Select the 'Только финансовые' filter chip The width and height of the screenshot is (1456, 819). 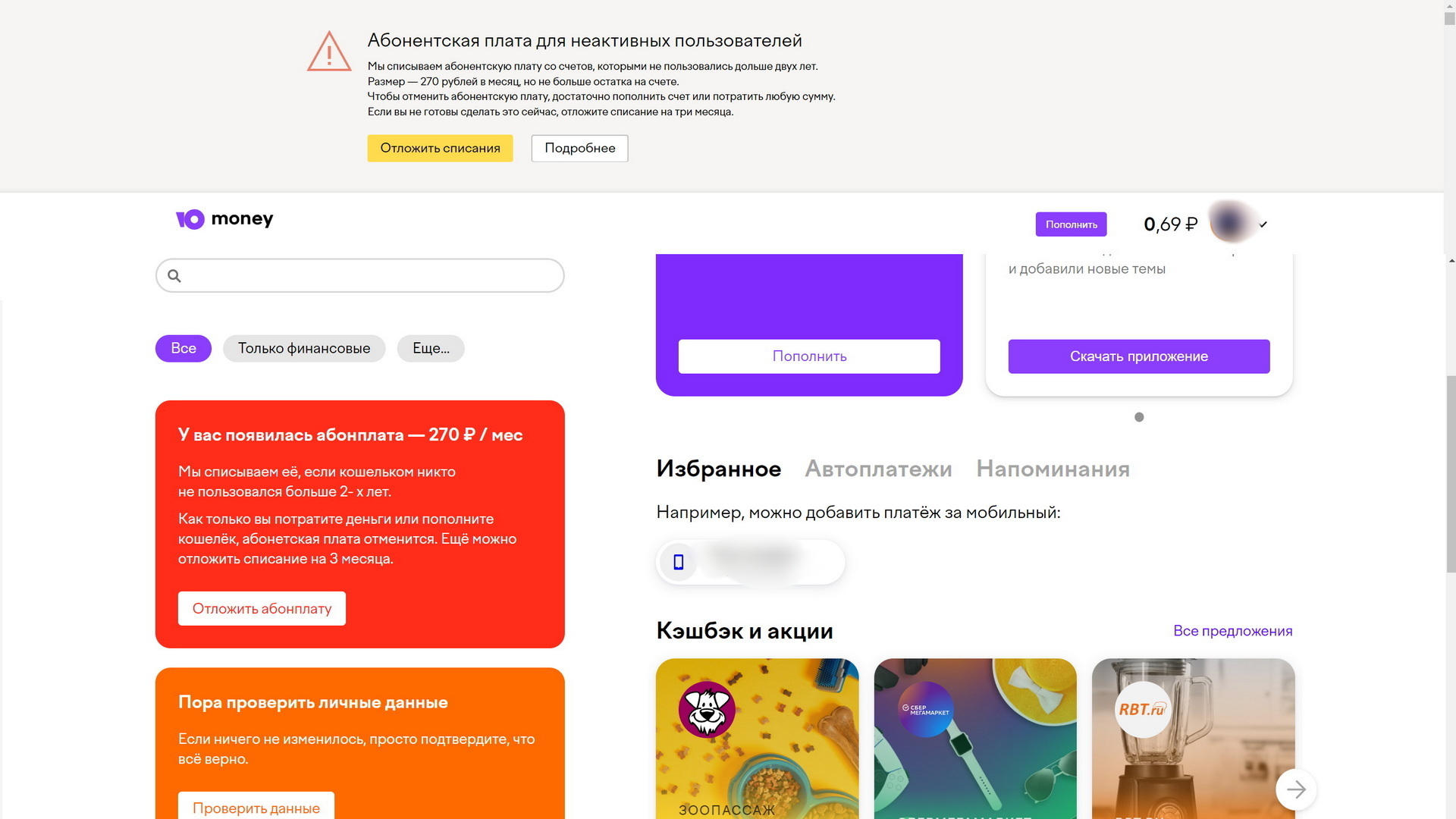tap(304, 349)
